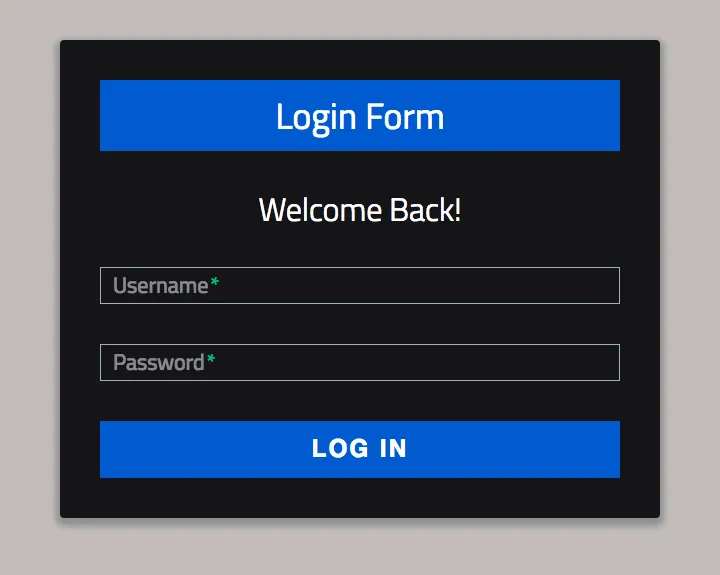Screen dimensions: 720x575
Task: Click the green asterisk beside Username
Action: [214, 282]
